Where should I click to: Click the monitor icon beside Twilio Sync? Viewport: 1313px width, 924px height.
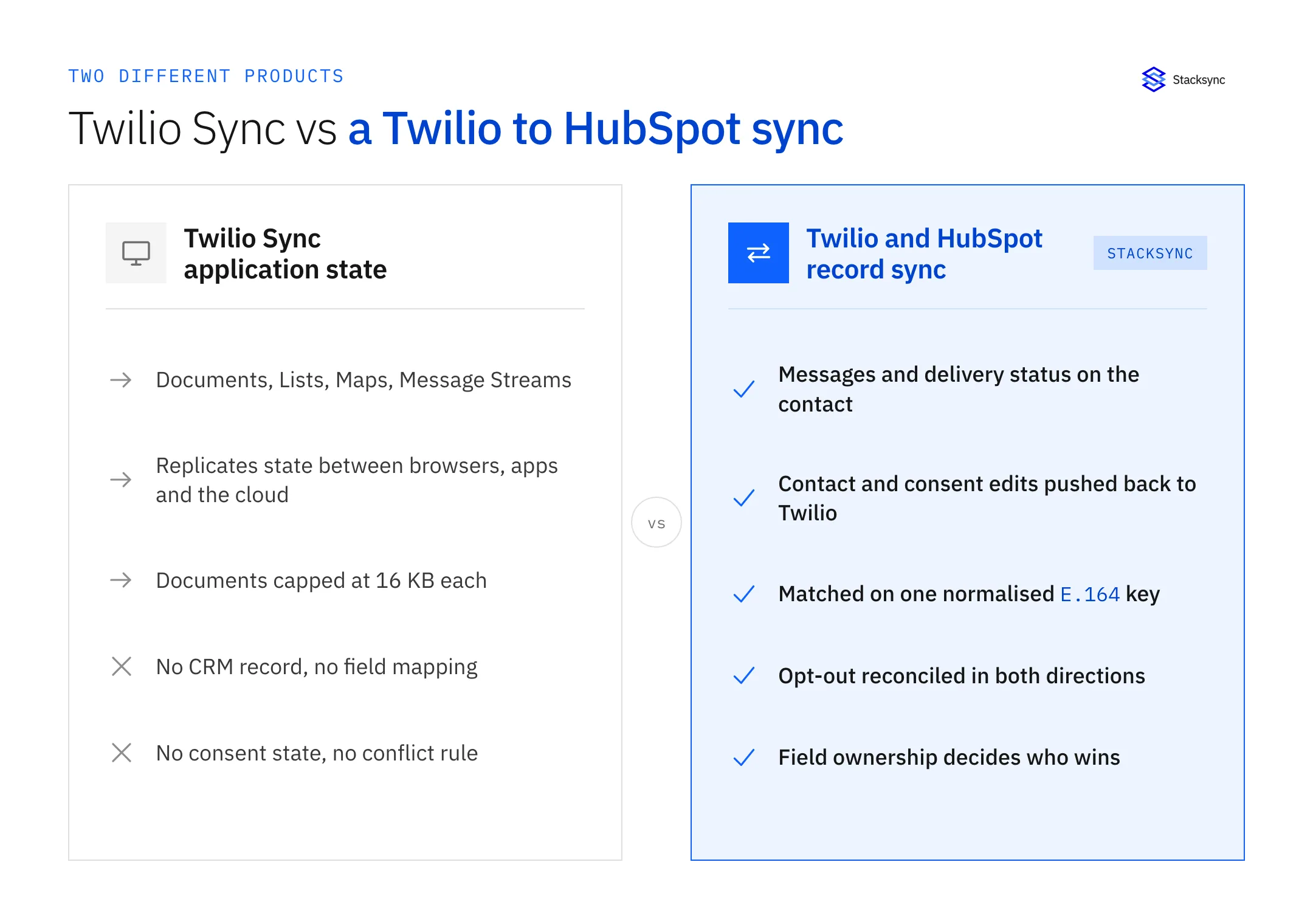pyautogui.click(x=136, y=253)
